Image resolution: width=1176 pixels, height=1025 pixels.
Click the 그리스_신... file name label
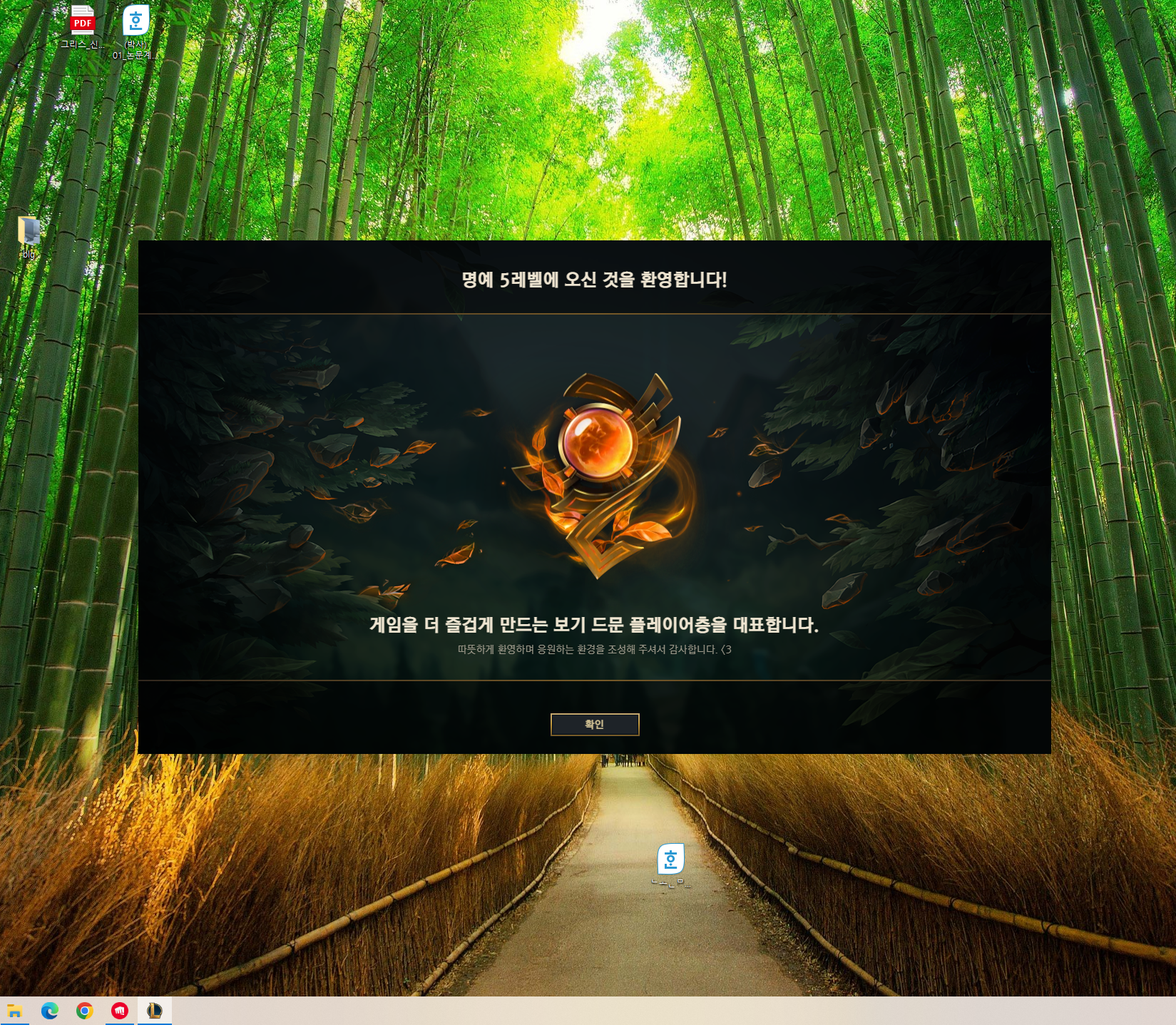[82, 44]
